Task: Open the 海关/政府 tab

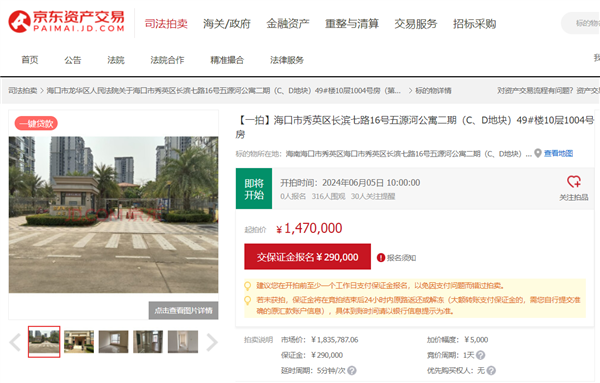Action: coord(227,24)
